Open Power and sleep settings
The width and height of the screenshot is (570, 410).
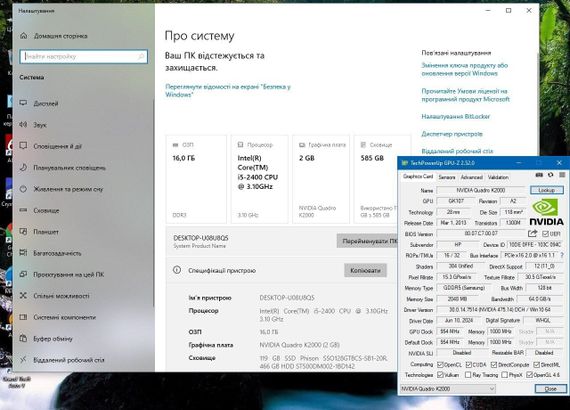click(x=61, y=189)
